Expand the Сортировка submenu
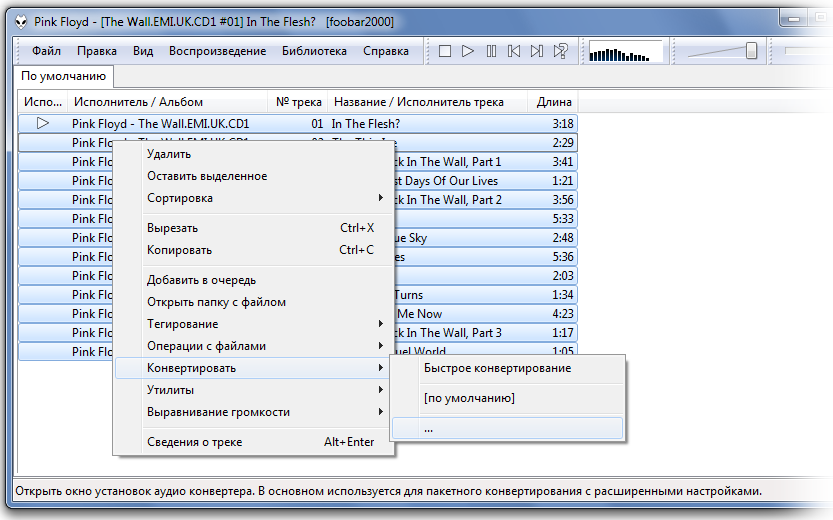 click(254, 198)
